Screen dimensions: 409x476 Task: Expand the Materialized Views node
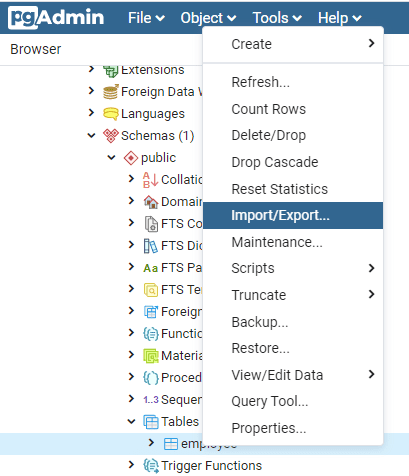(131, 355)
